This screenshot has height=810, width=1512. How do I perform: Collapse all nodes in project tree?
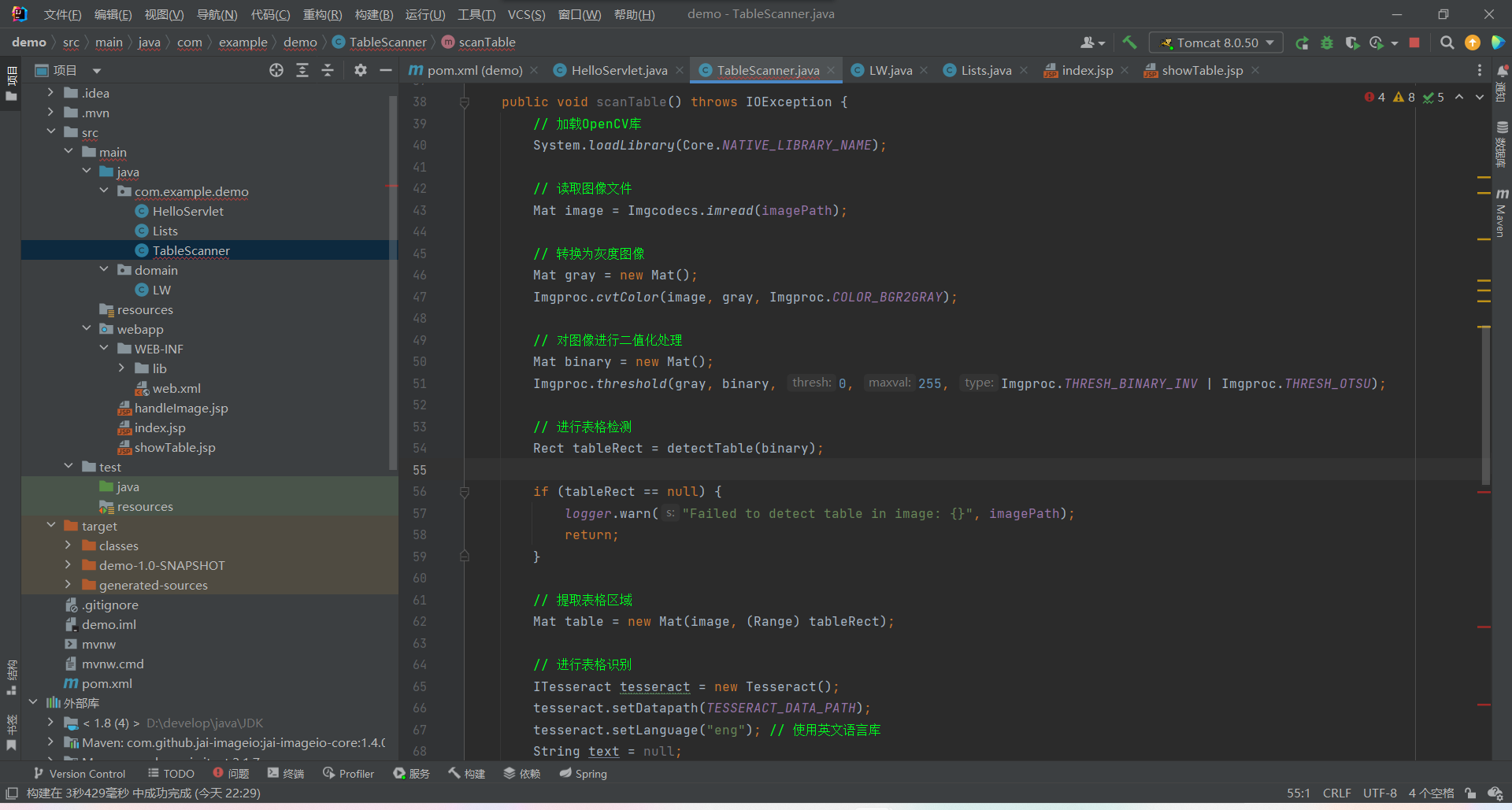[328, 71]
